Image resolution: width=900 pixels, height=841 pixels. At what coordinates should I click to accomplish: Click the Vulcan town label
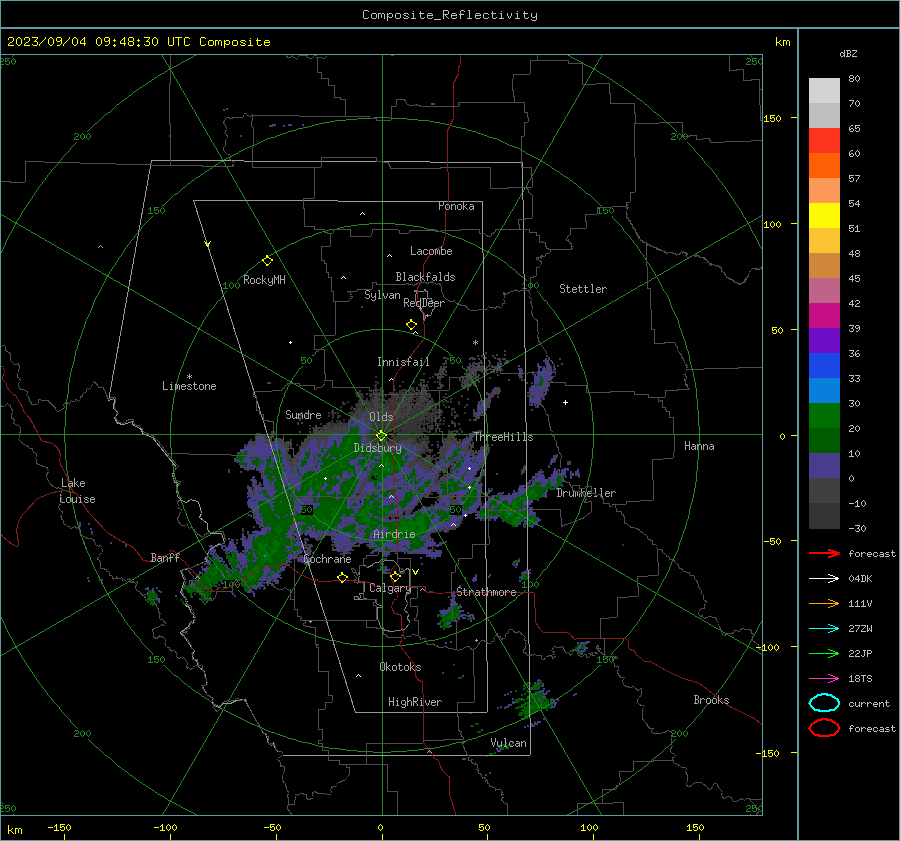(508, 743)
